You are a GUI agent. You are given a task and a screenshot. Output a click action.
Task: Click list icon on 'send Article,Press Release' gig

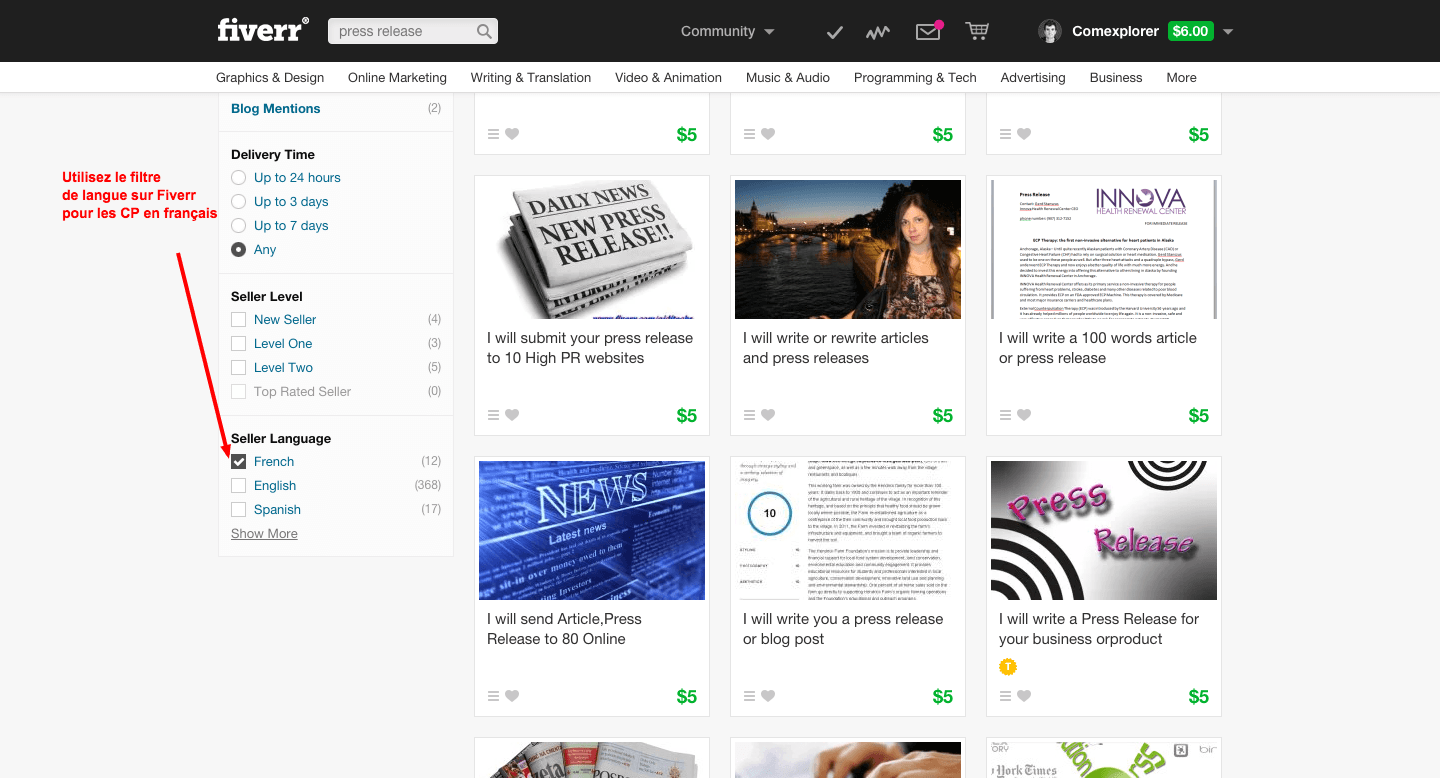coord(493,696)
